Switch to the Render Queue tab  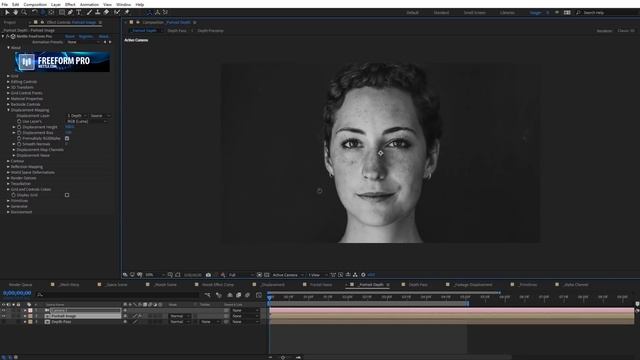click(20, 285)
